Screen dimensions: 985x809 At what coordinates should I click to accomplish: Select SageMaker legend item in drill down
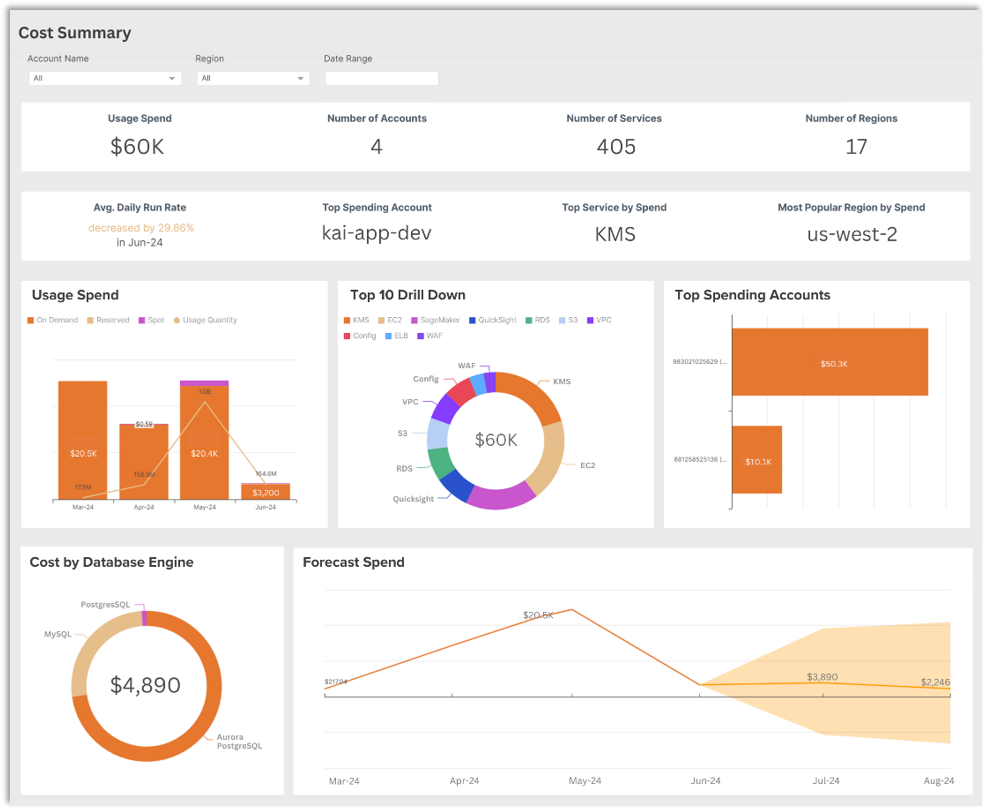click(434, 320)
